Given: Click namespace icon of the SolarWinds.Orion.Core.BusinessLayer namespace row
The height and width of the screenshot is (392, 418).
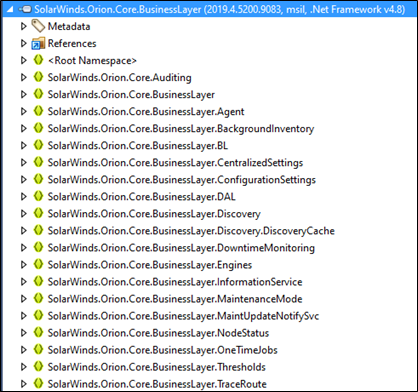Looking at the screenshot, I should coord(38,94).
